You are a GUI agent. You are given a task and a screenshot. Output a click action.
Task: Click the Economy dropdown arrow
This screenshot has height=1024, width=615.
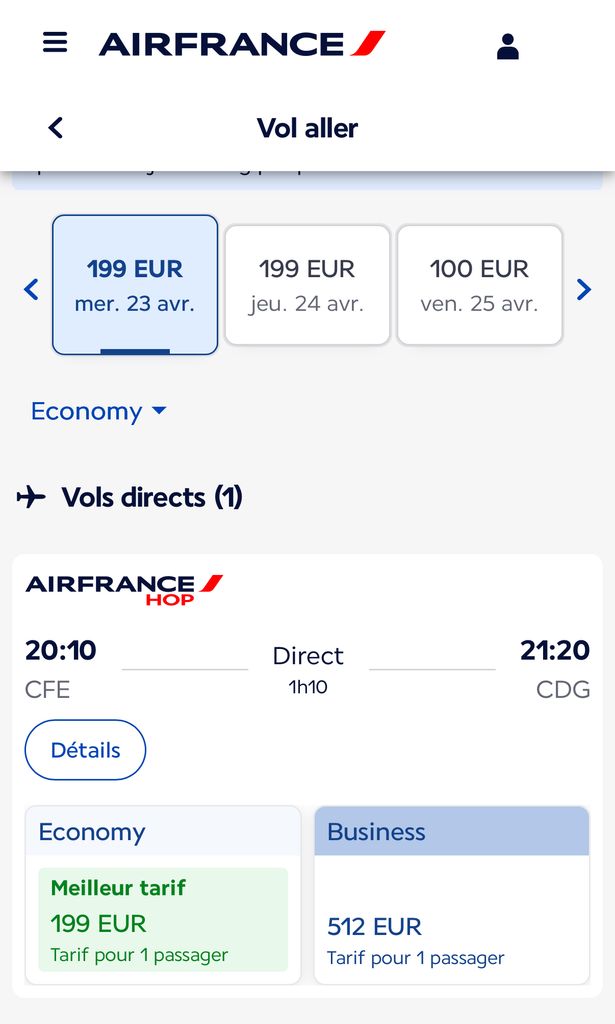[x=159, y=411]
